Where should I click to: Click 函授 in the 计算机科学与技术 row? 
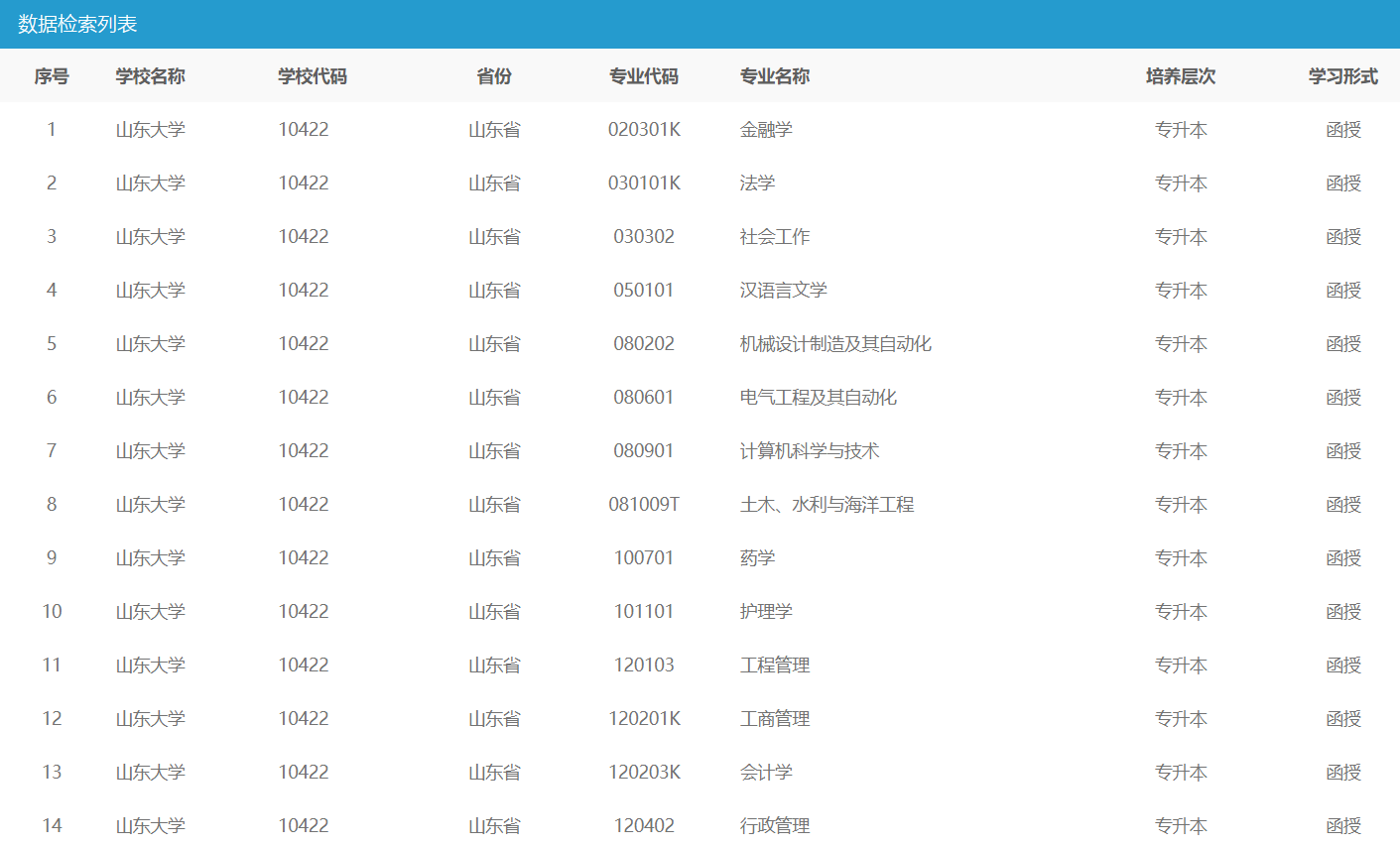pyautogui.click(x=1343, y=451)
